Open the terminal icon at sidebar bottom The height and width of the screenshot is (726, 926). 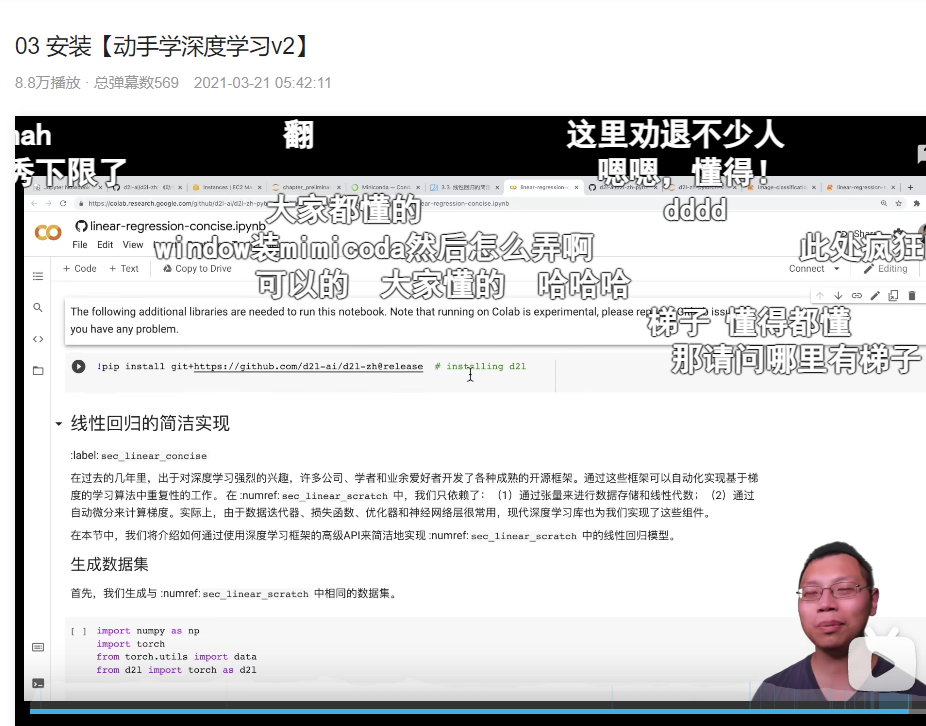38,683
